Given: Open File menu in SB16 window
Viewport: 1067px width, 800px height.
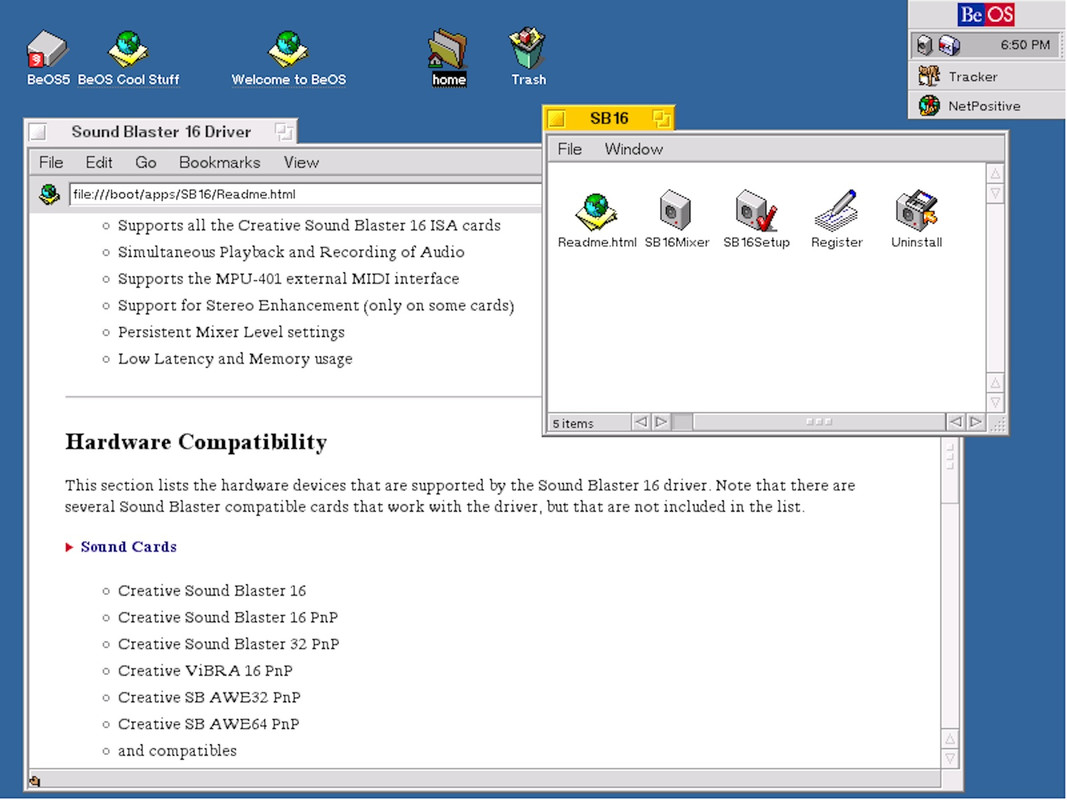Looking at the screenshot, I should (x=570, y=149).
